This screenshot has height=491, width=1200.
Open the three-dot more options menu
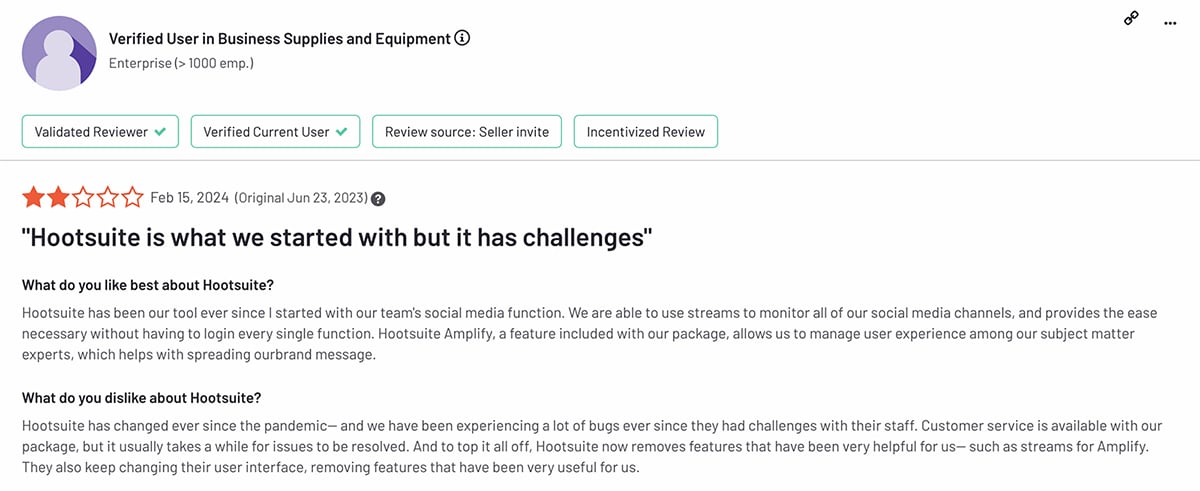1171,22
